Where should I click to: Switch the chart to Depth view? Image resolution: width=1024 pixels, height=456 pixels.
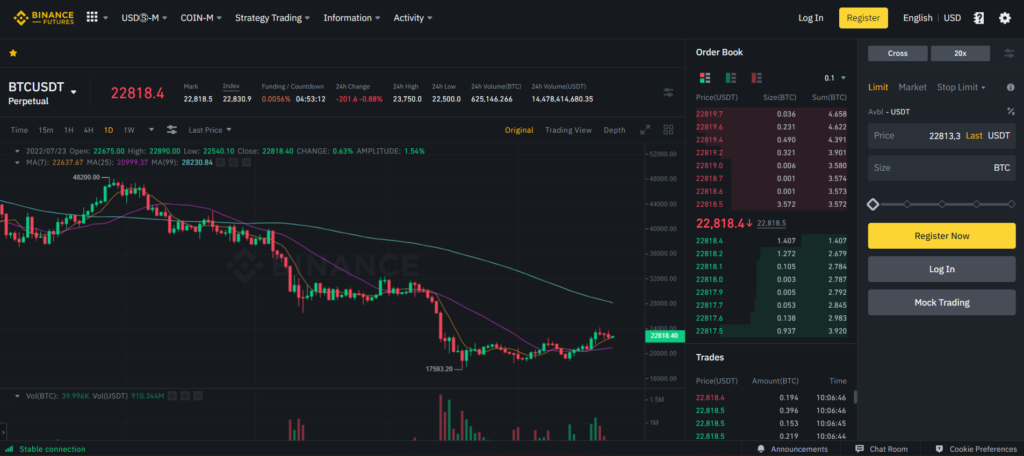(x=614, y=130)
